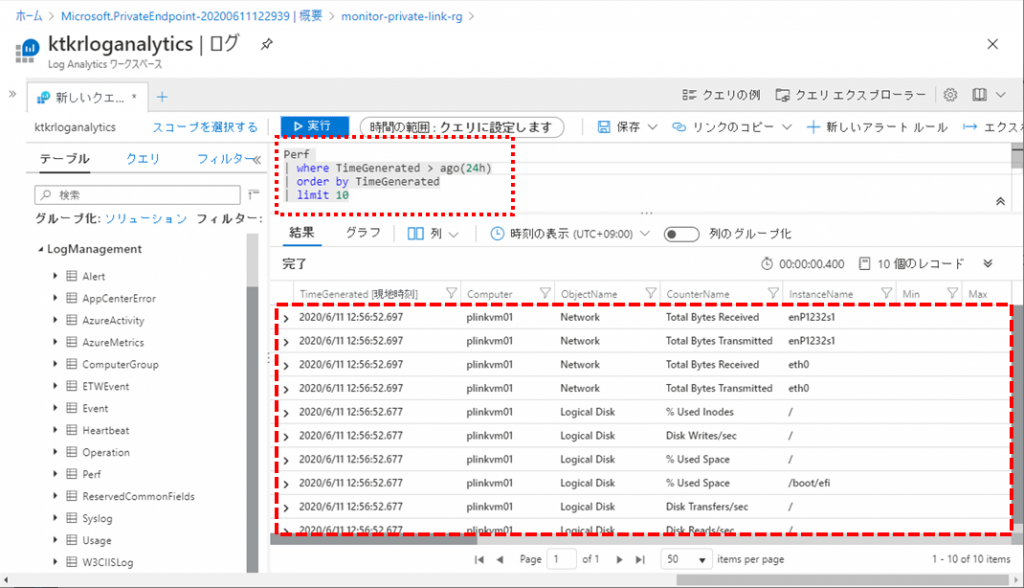Click the Export (エクスポート) button
The image size is (1024, 588).
coord(991,127)
